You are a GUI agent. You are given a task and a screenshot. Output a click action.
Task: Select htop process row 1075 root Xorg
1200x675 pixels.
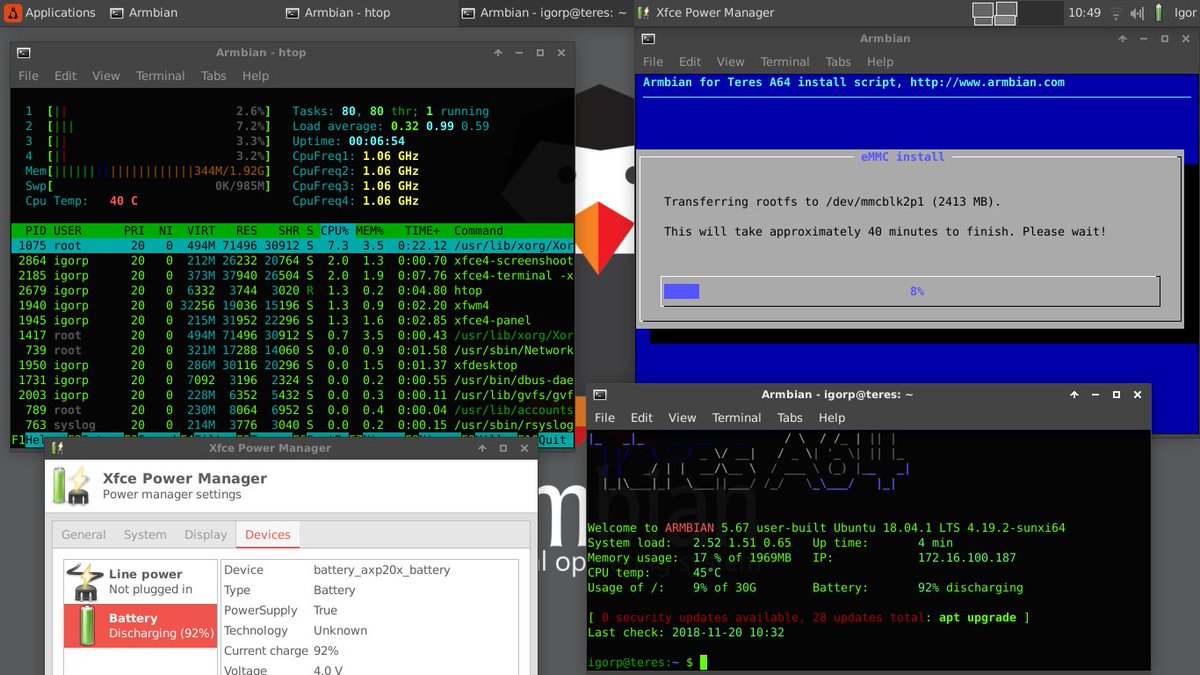tap(293, 246)
